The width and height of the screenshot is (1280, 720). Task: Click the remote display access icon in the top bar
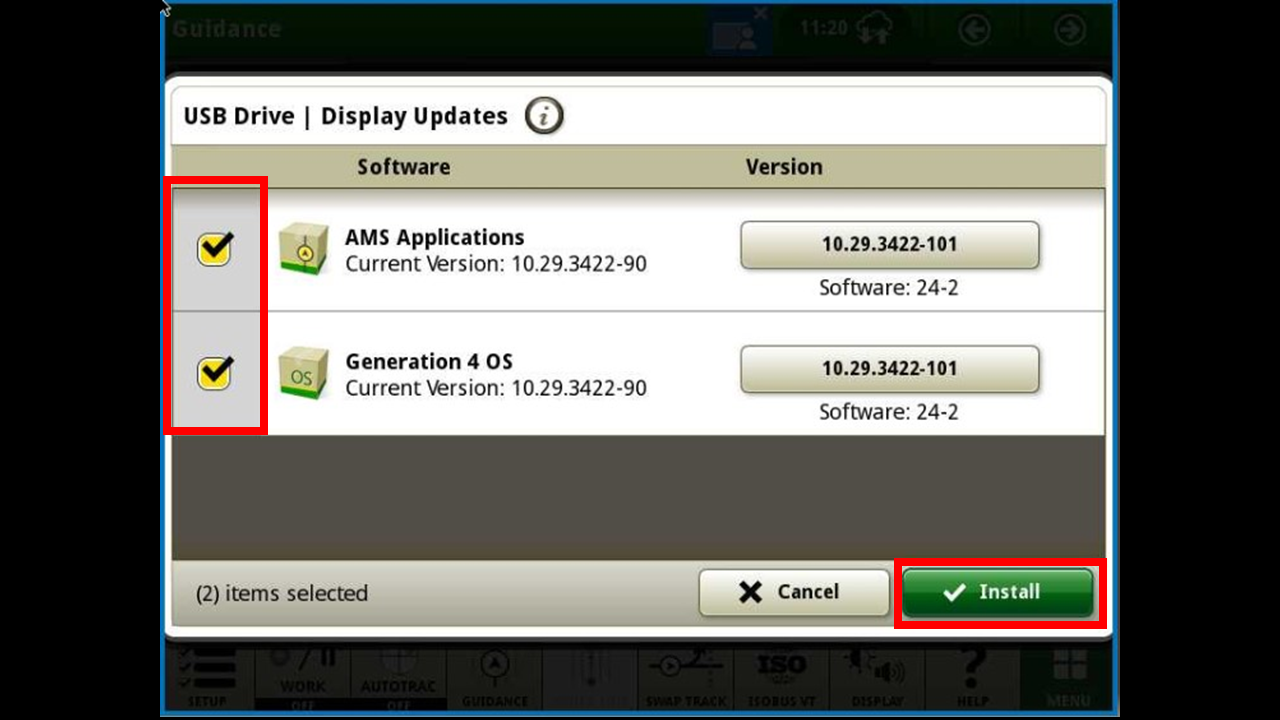point(740,30)
